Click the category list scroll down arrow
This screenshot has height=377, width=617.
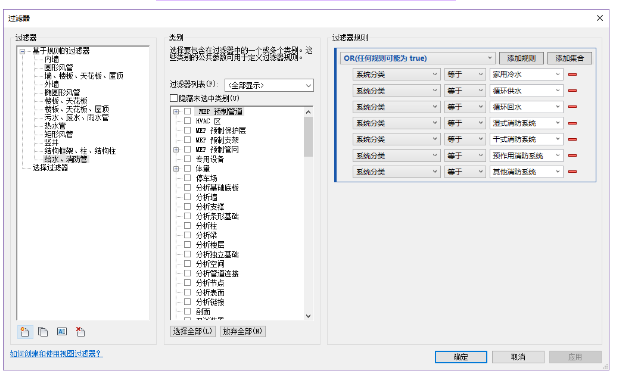click(x=308, y=316)
